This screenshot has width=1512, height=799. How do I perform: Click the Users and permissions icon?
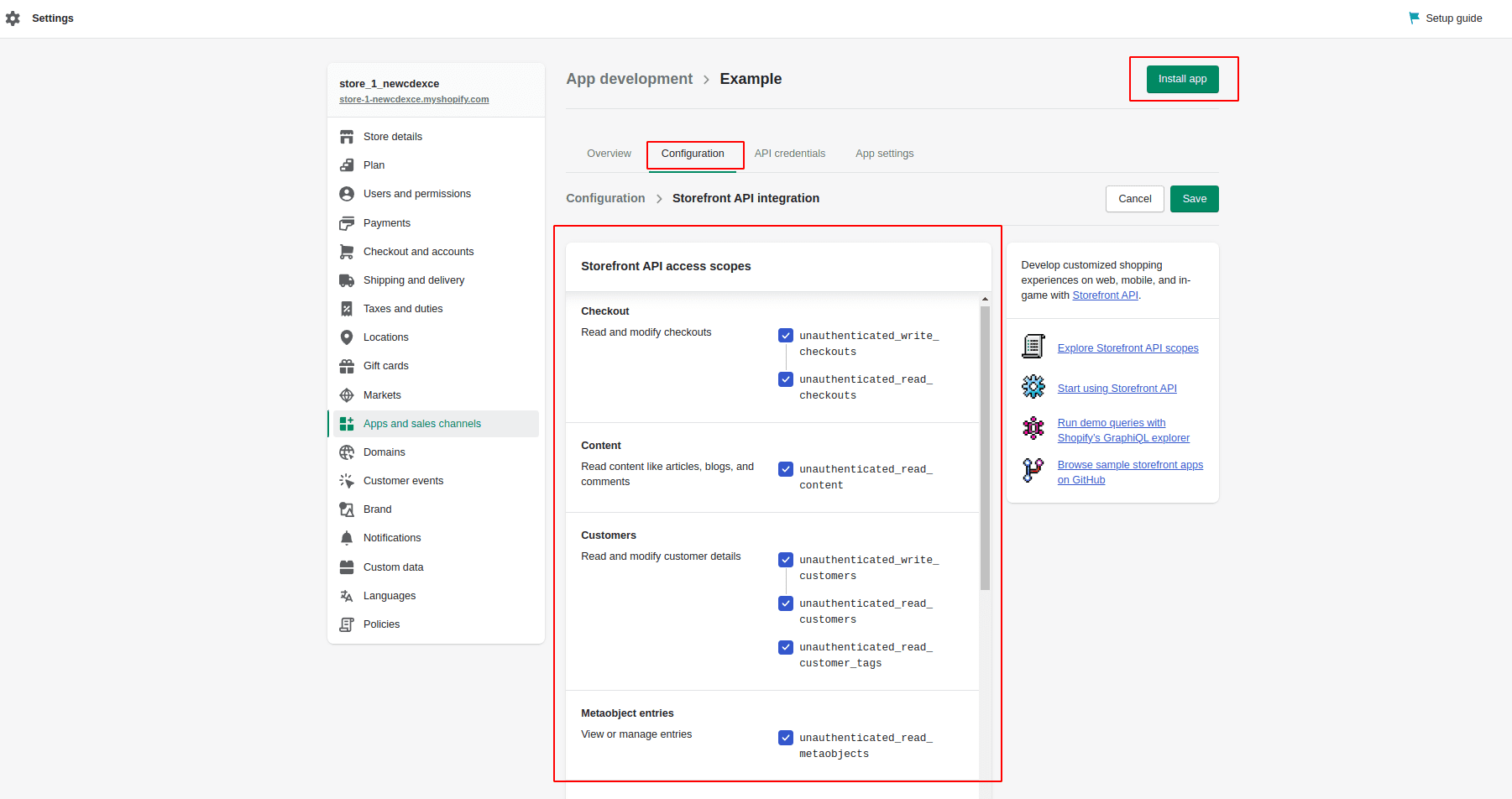point(347,194)
